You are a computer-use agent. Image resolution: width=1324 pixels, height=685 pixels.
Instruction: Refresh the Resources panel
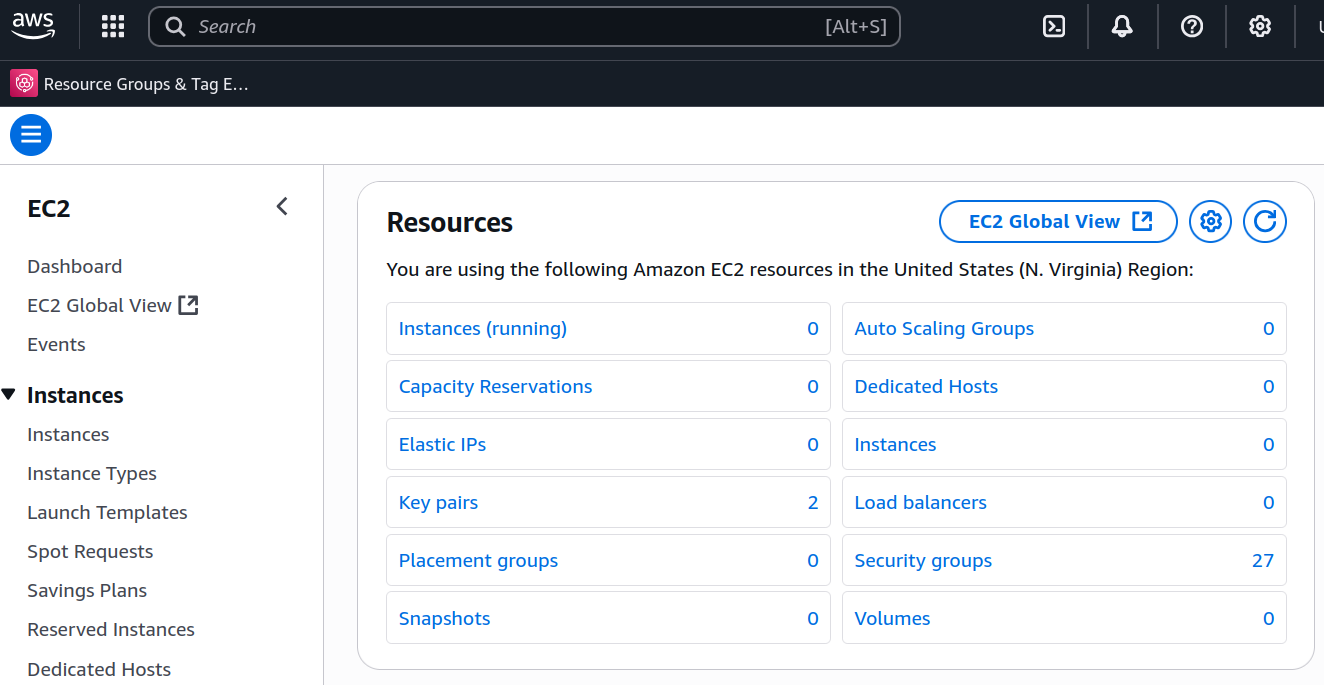click(1265, 221)
